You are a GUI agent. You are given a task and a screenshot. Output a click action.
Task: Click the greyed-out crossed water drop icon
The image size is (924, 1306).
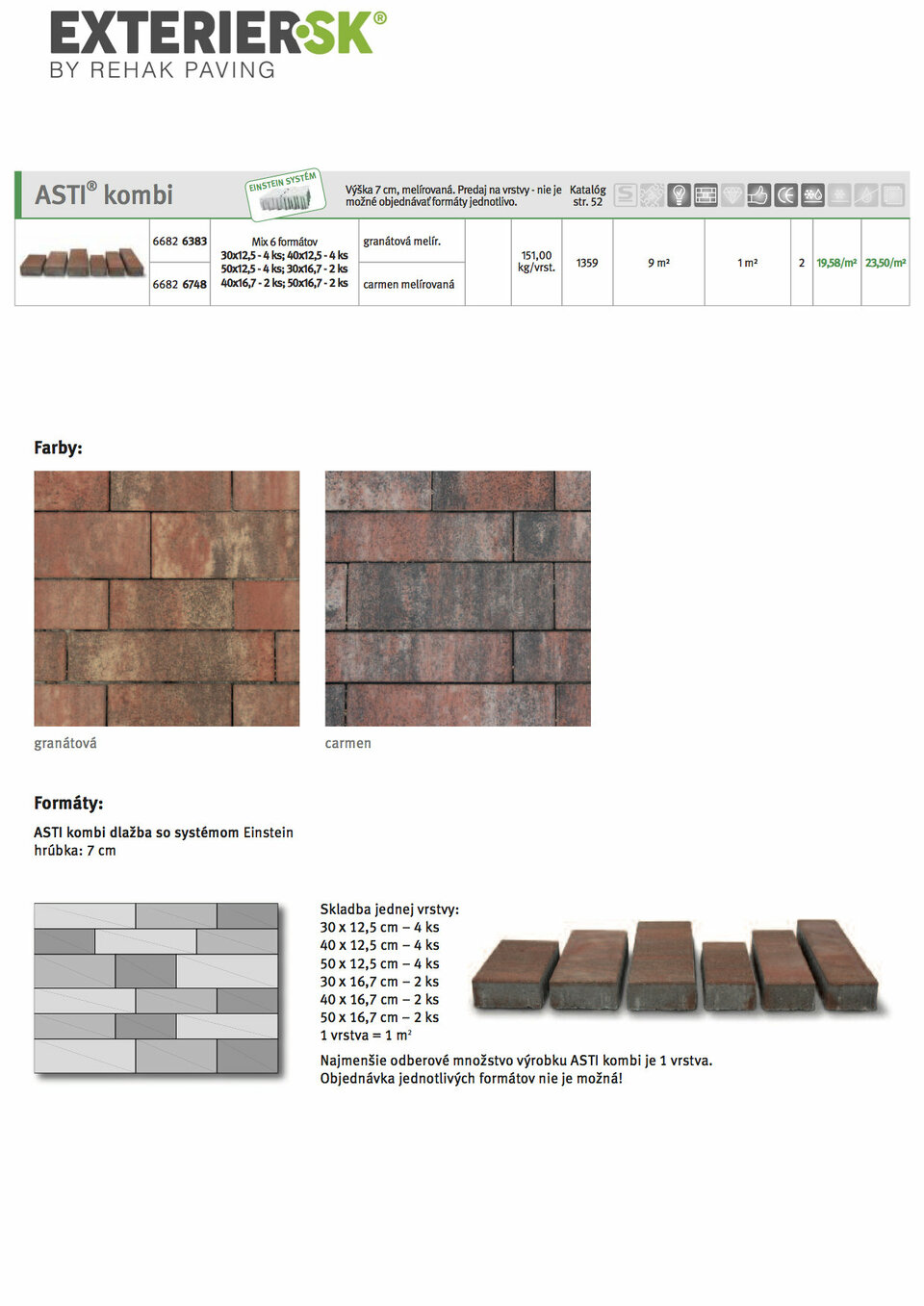[x=867, y=195]
